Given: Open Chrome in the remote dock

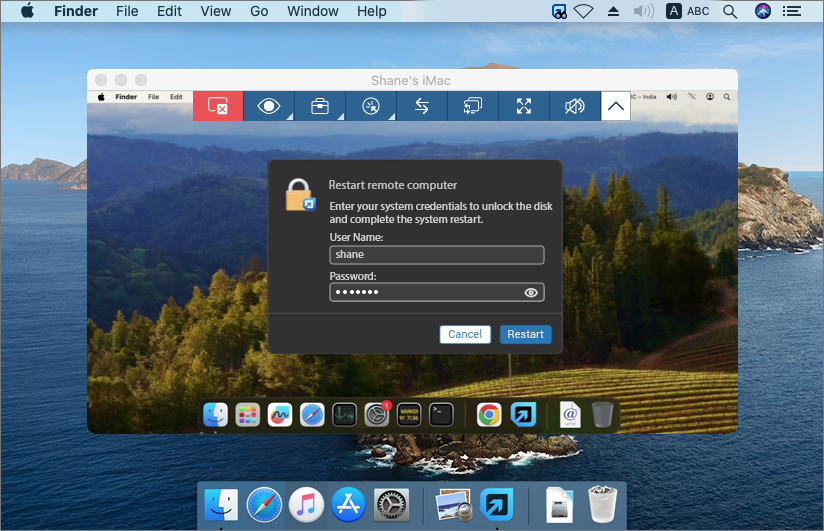Looking at the screenshot, I should coord(489,415).
